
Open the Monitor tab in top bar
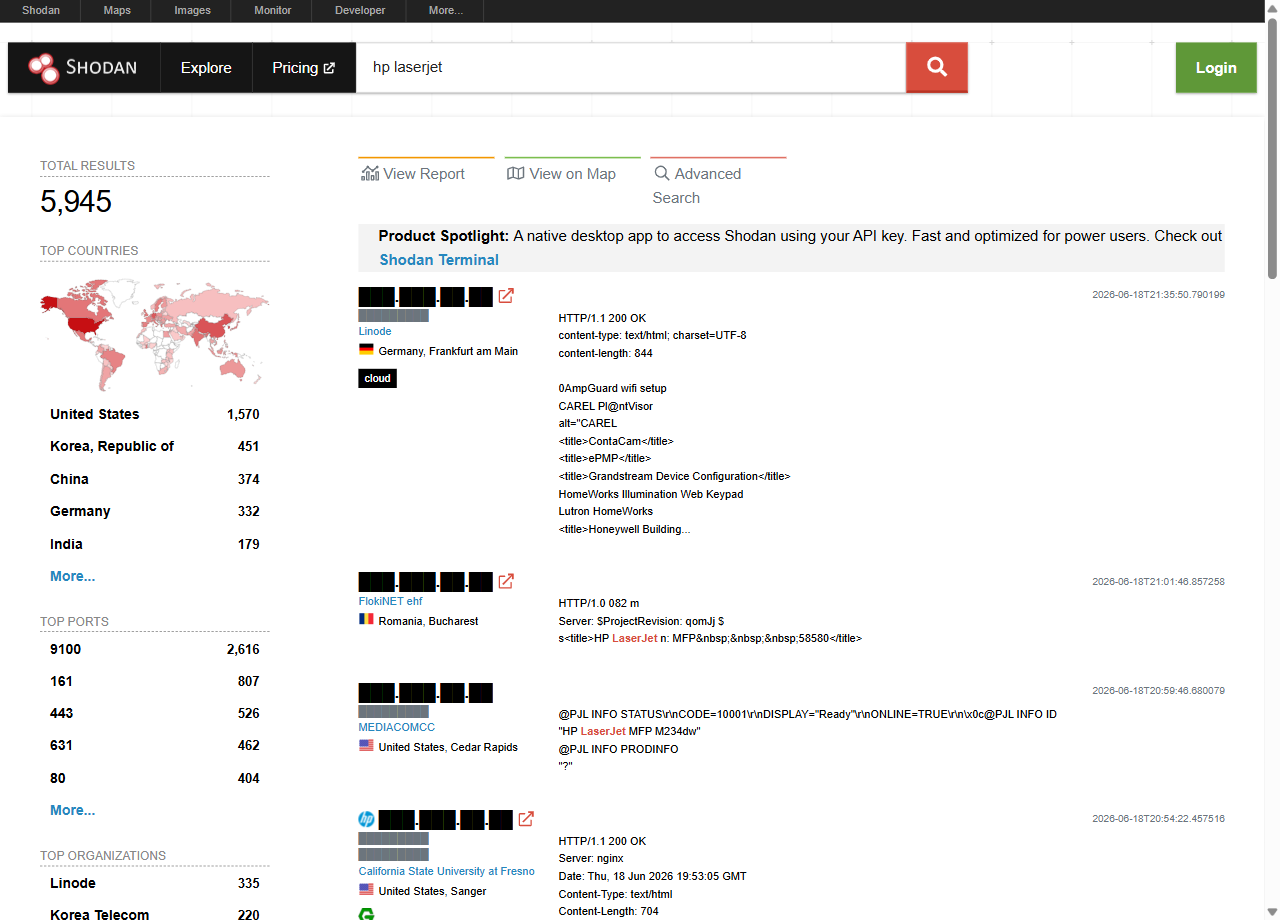tap(272, 11)
